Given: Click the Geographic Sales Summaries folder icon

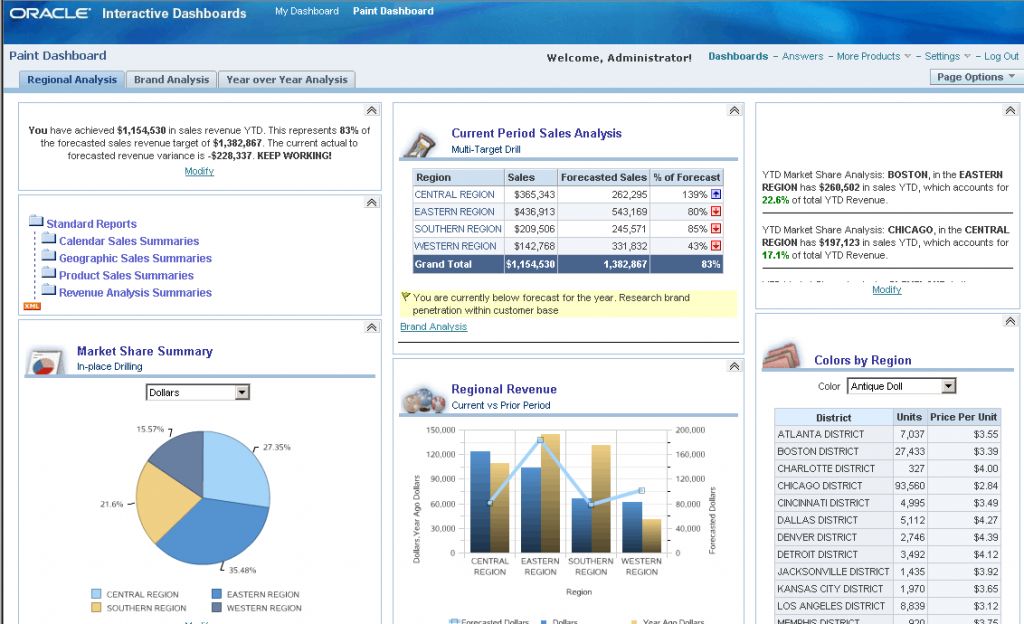Looking at the screenshot, I should [x=49, y=255].
